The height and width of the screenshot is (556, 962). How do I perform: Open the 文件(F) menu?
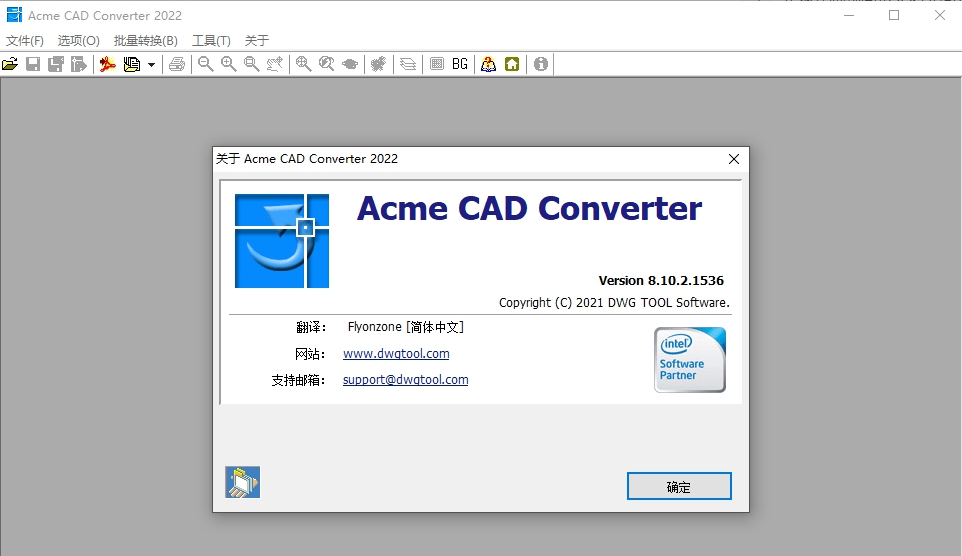click(x=25, y=41)
